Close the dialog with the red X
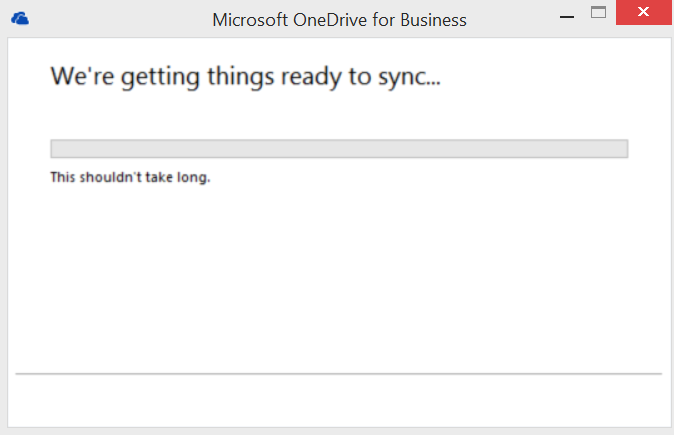 (641, 13)
